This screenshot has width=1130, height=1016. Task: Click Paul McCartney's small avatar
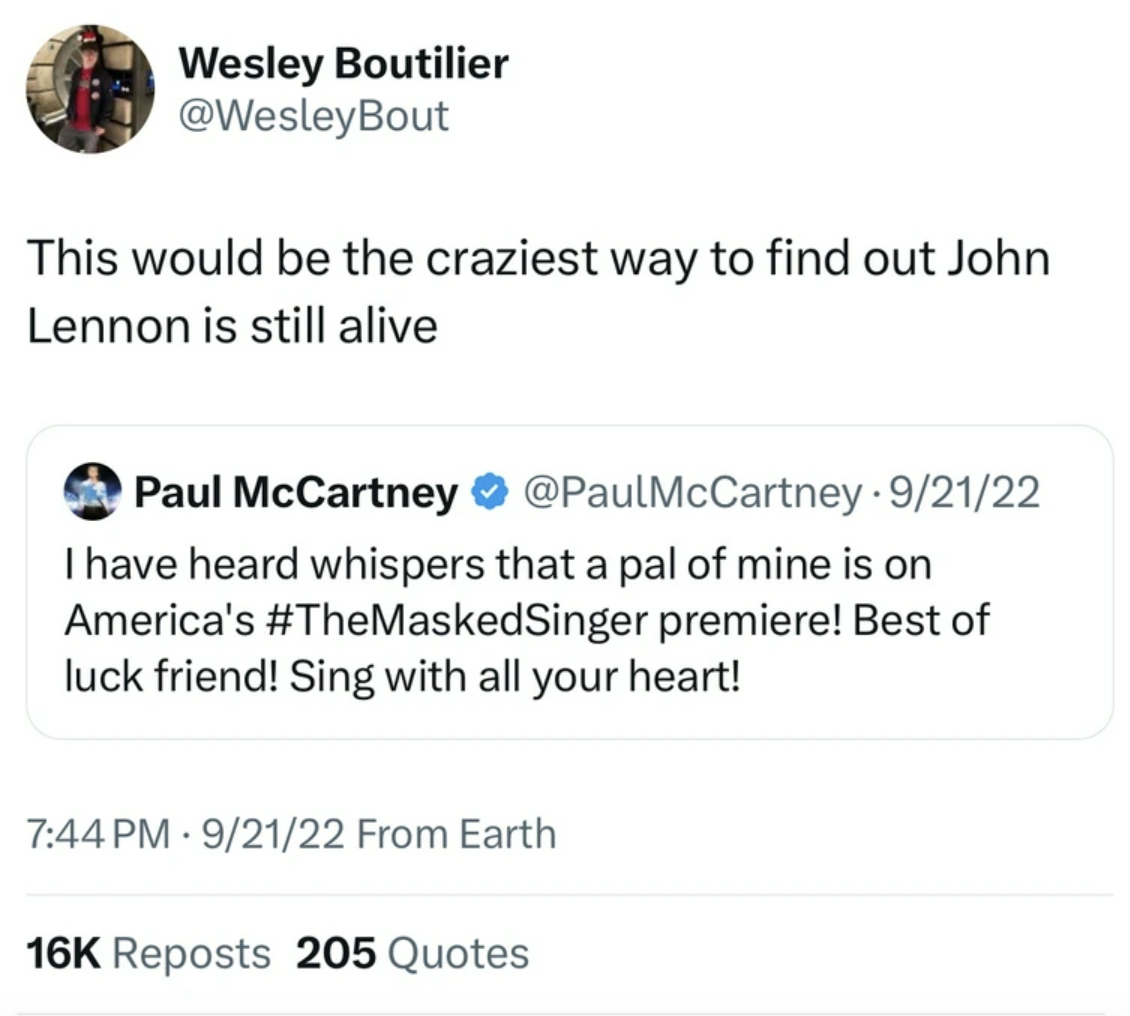click(x=92, y=492)
